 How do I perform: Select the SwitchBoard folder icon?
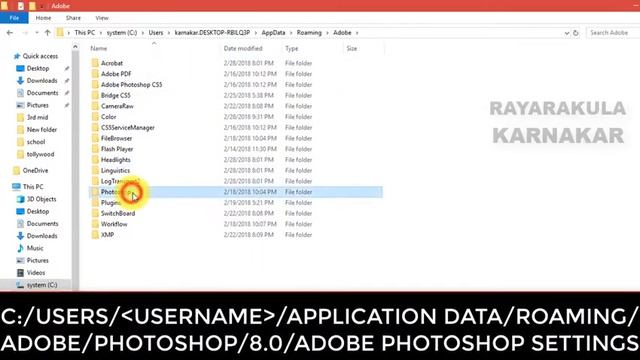point(95,213)
